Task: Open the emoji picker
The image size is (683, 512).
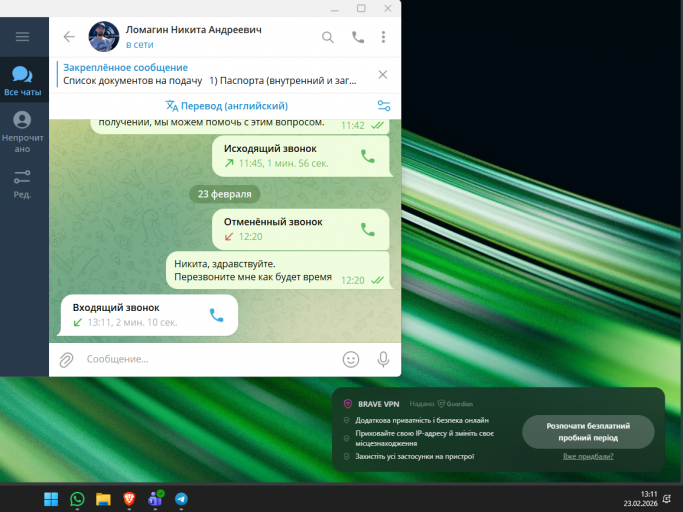Action: pyautogui.click(x=351, y=359)
